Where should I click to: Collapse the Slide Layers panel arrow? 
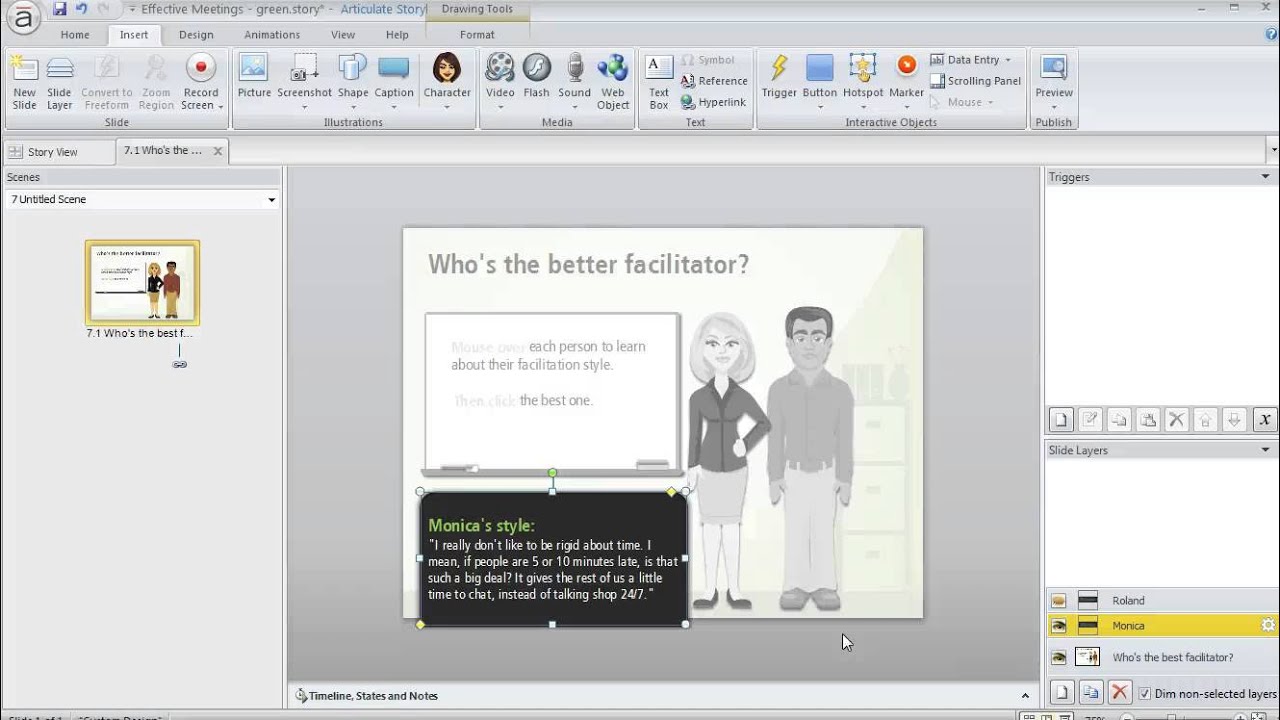(x=1266, y=450)
